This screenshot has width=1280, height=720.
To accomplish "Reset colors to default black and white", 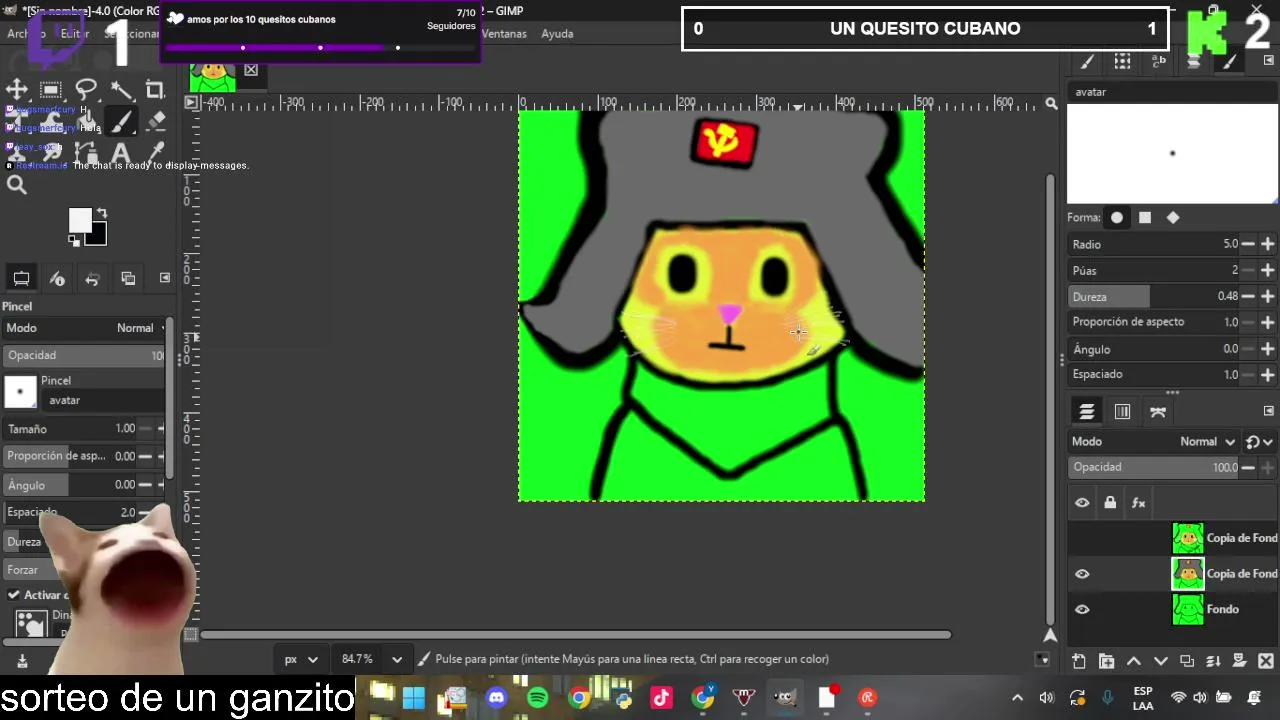I will (x=73, y=240).
